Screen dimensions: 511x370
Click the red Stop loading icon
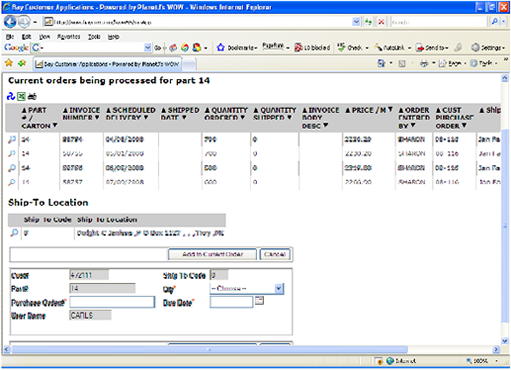click(381, 22)
